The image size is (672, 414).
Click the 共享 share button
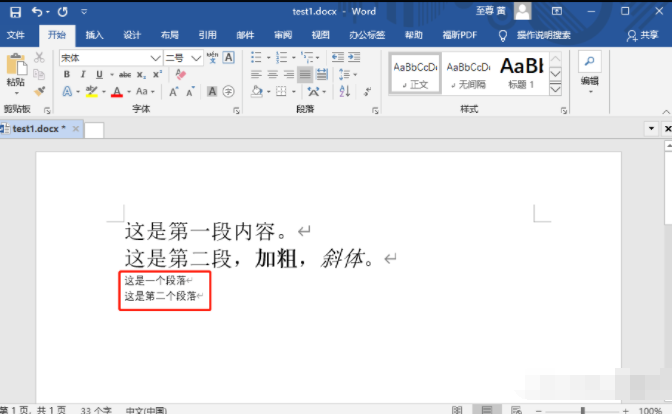[642, 35]
